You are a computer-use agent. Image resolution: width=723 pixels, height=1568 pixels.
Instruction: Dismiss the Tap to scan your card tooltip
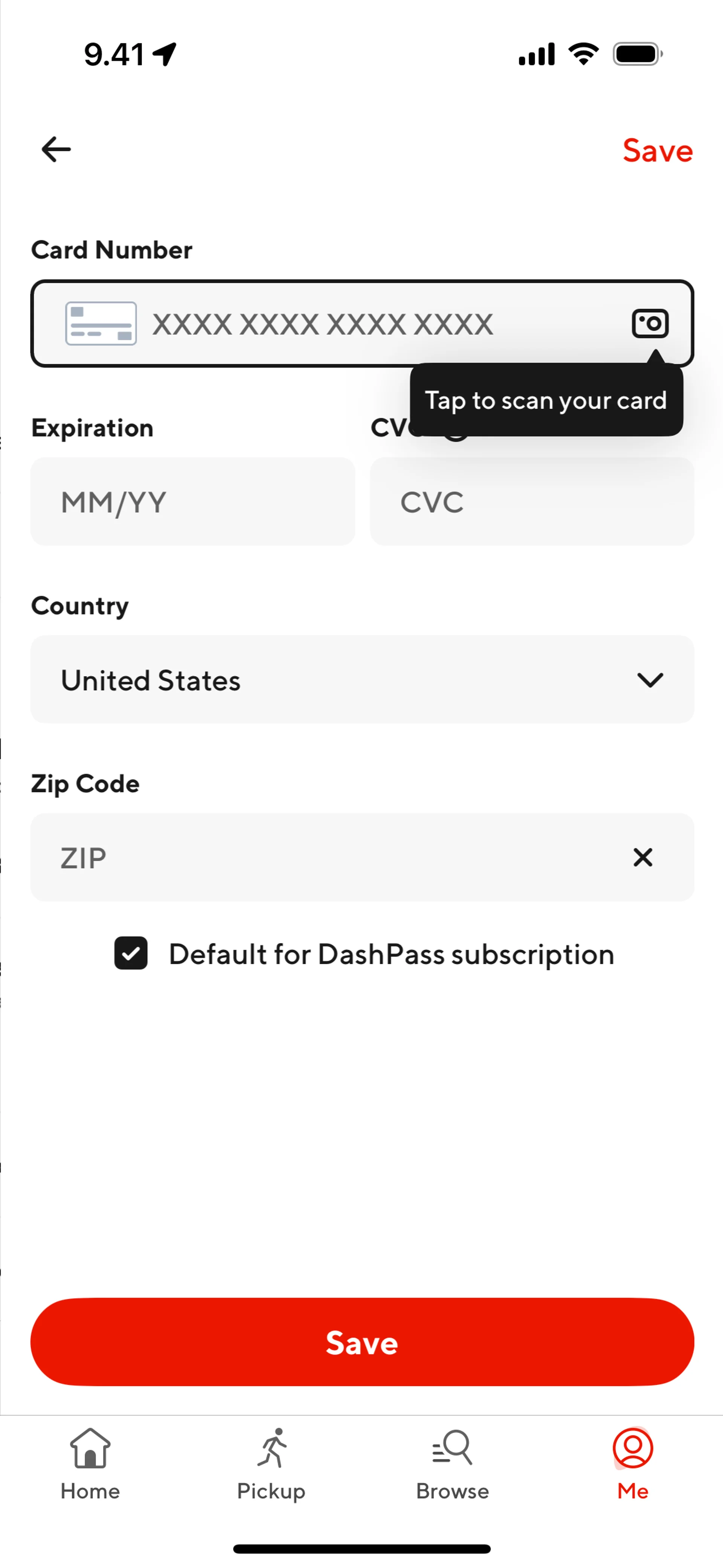pos(546,400)
